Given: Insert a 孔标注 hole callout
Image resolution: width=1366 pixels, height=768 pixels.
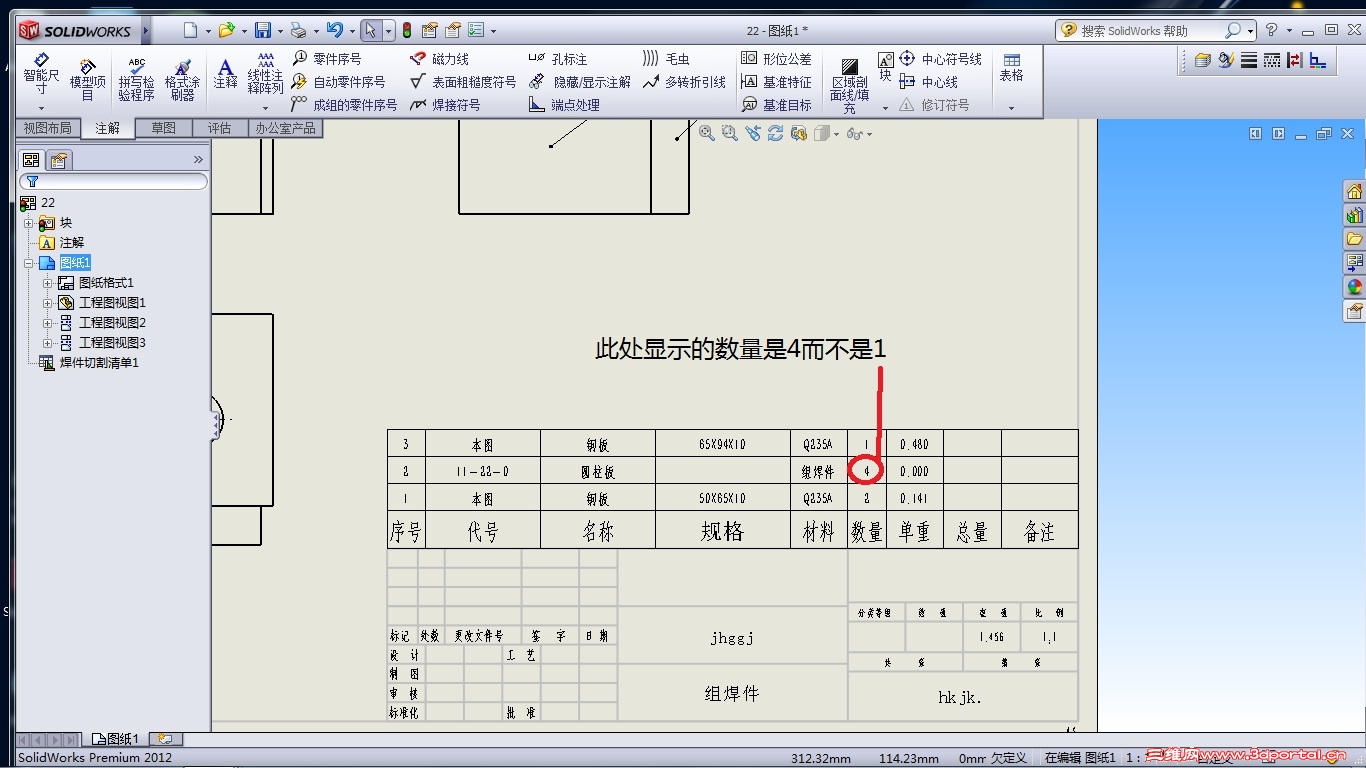Looking at the screenshot, I should (x=558, y=59).
